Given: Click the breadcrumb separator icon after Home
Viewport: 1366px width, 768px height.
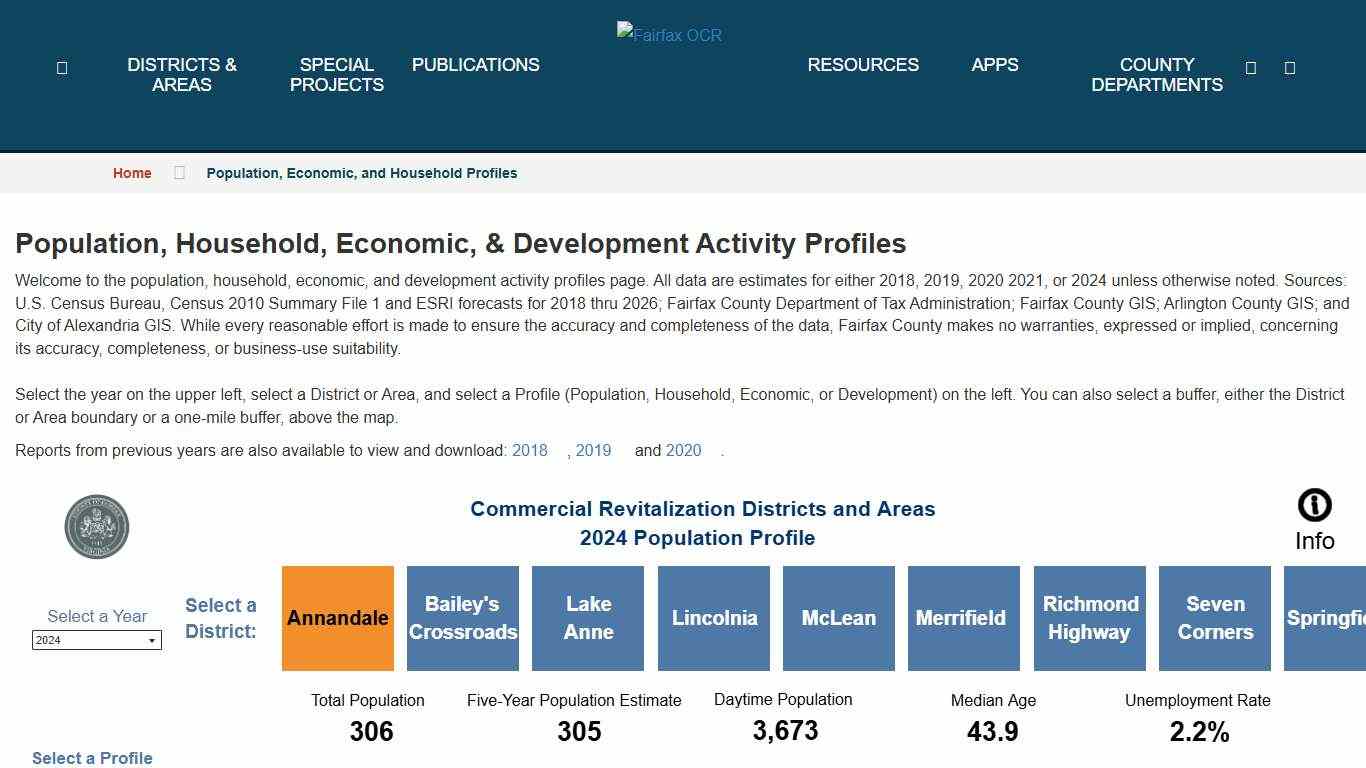Looking at the screenshot, I should click(x=179, y=172).
